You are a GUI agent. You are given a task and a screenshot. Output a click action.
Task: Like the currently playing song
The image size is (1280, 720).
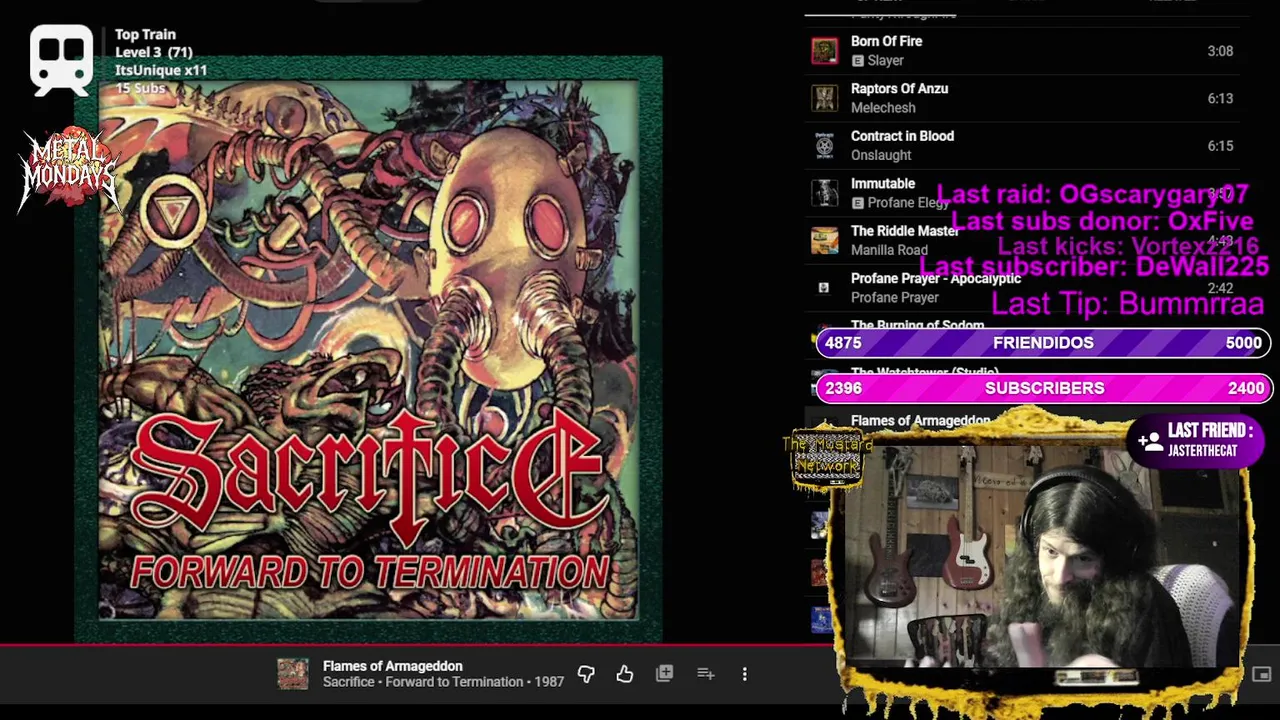point(625,674)
